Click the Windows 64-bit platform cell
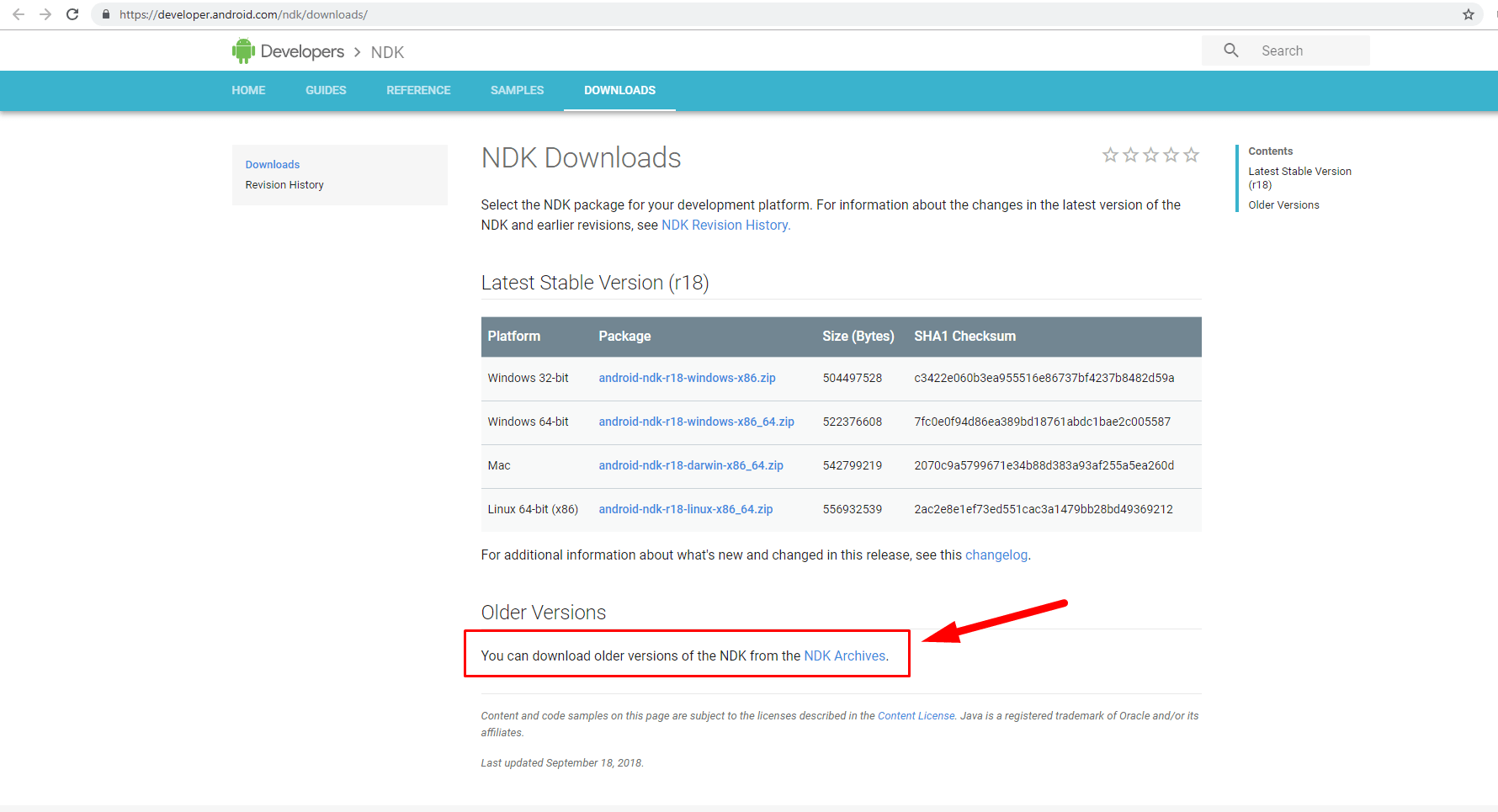 pyautogui.click(x=528, y=422)
